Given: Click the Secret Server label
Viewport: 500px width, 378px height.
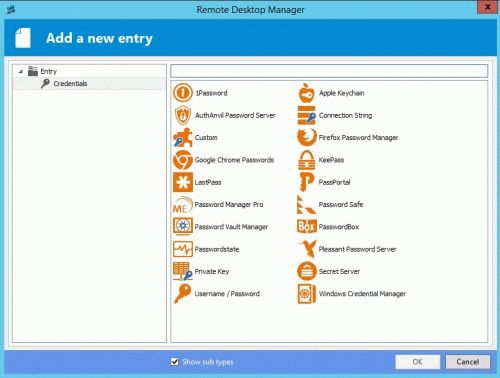Looking at the screenshot, I should [339, 272].
